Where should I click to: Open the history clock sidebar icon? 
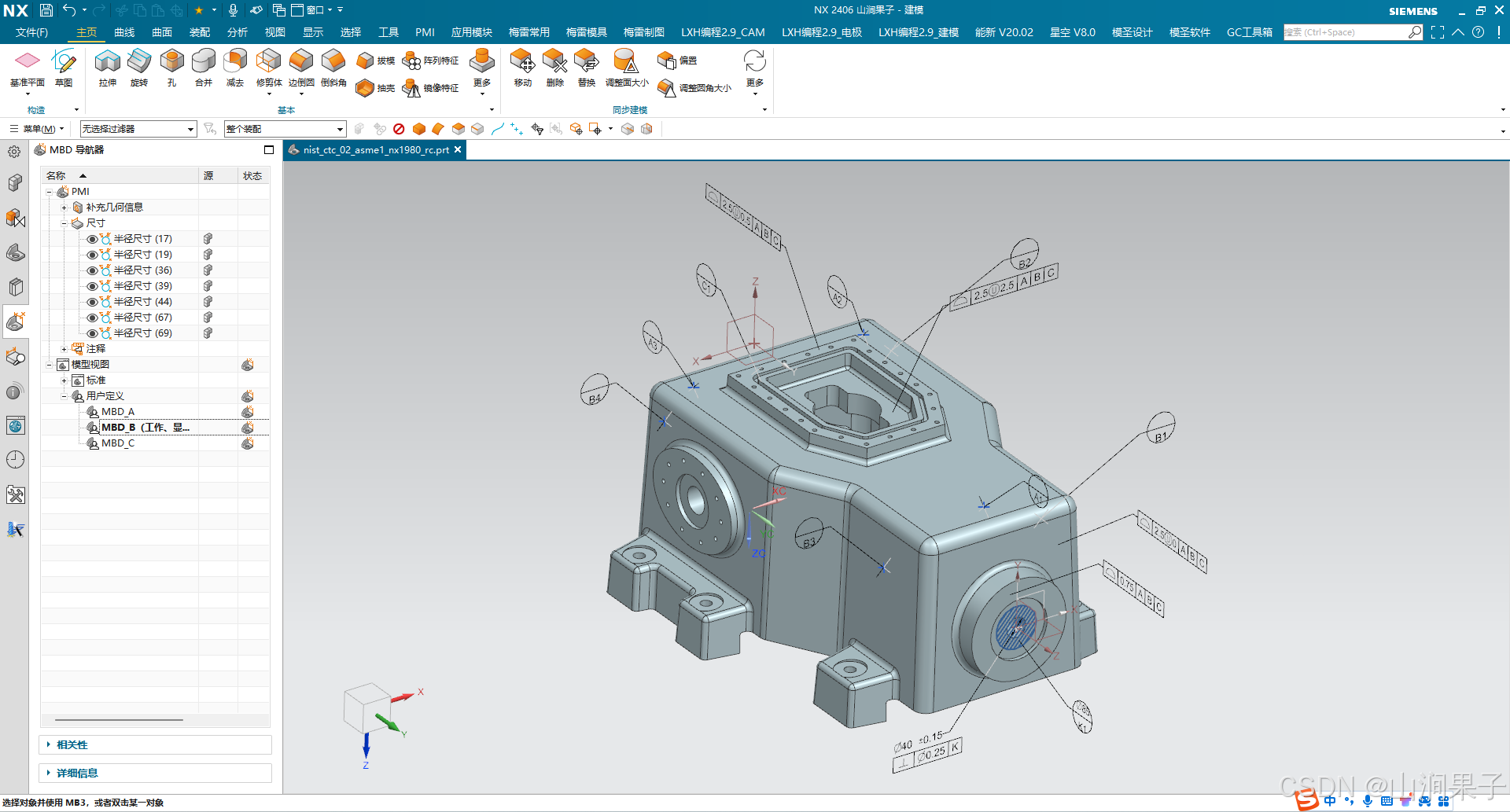pyautogui.click(x=15, y=460)
